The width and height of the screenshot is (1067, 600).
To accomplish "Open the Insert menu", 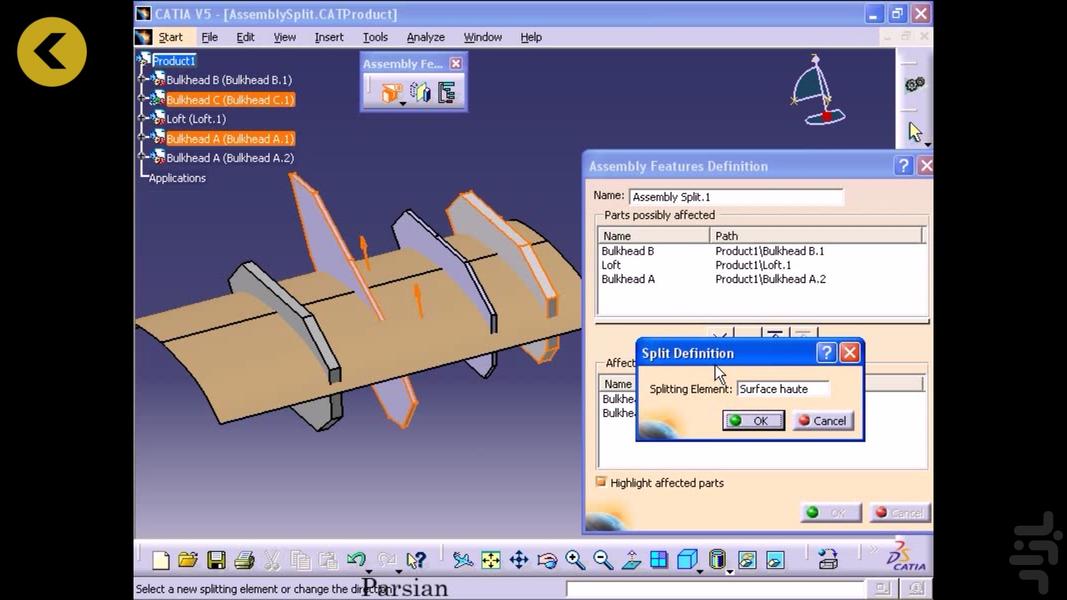I will tap(329, 37).
